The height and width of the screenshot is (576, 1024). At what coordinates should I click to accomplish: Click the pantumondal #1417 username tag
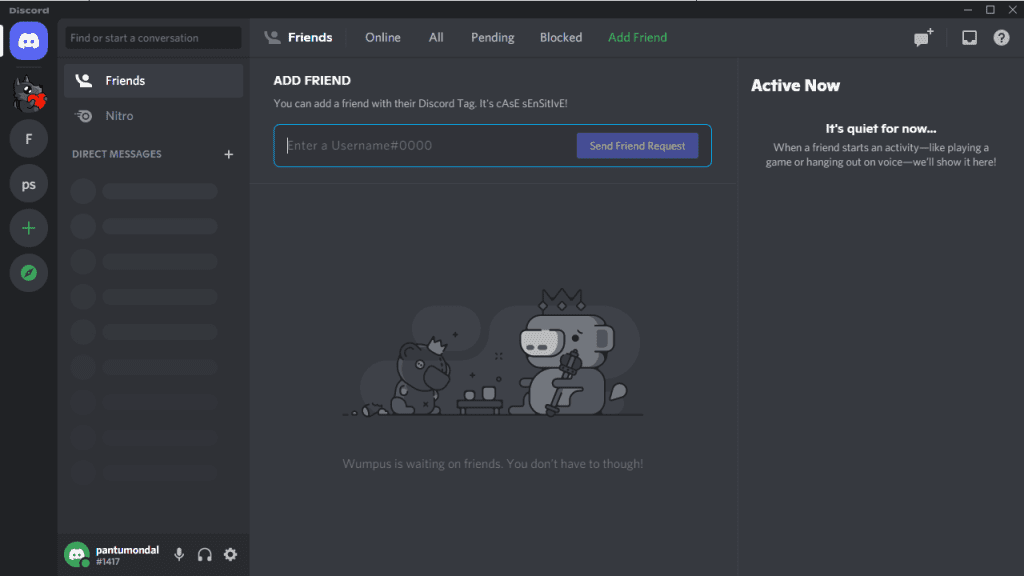(x=127, y=555)
